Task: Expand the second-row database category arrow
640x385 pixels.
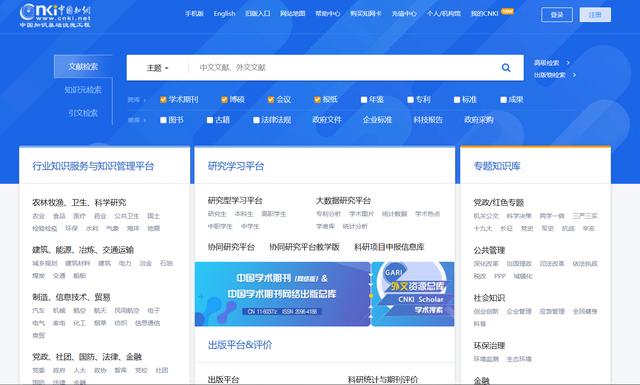Action: [144, 120]
